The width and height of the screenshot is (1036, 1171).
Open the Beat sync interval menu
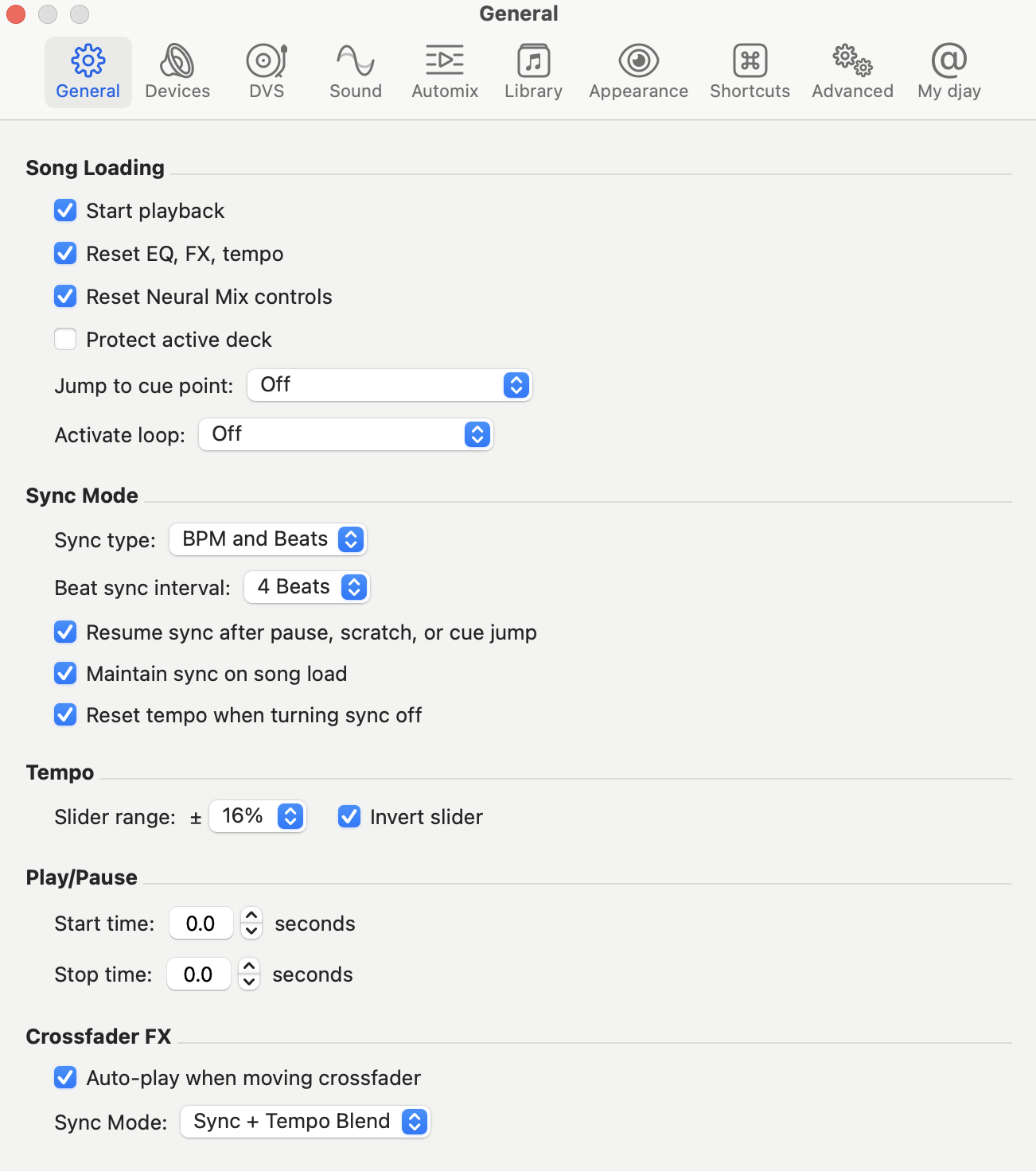(x=306, y=587)
